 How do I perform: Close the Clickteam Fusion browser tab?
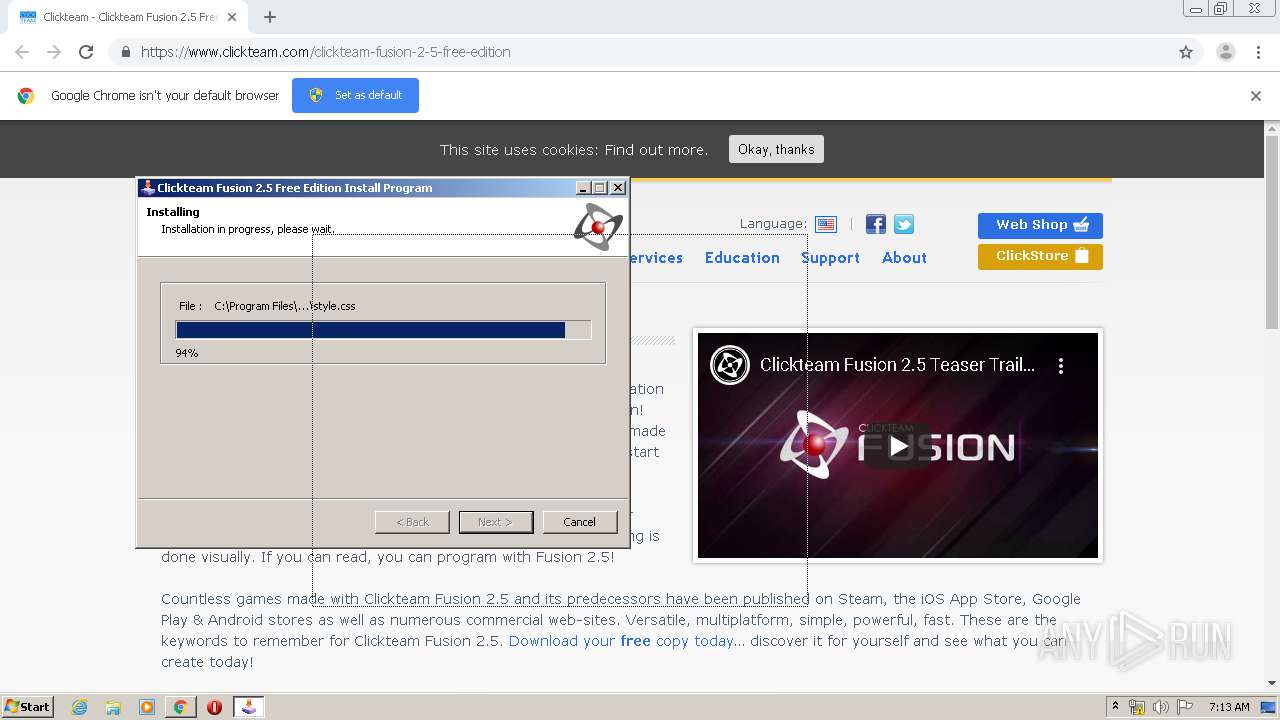(232, 17)
